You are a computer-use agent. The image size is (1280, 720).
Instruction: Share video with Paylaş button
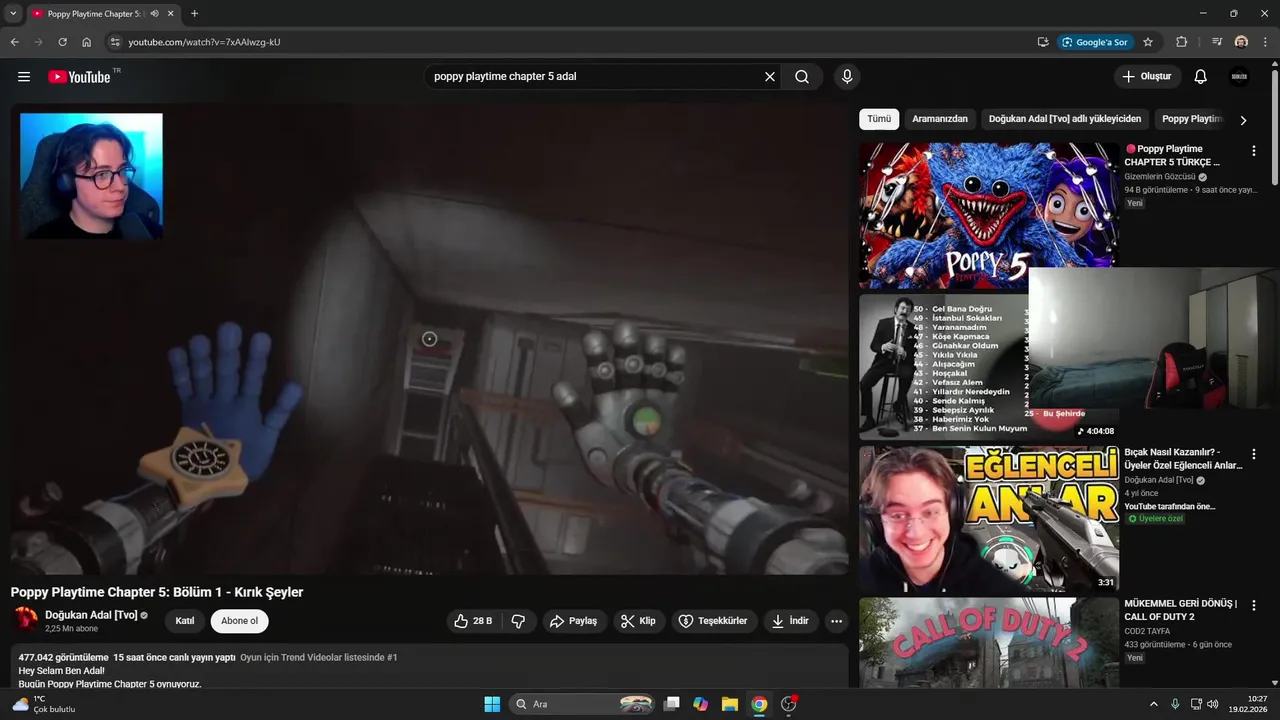point(574,621)
